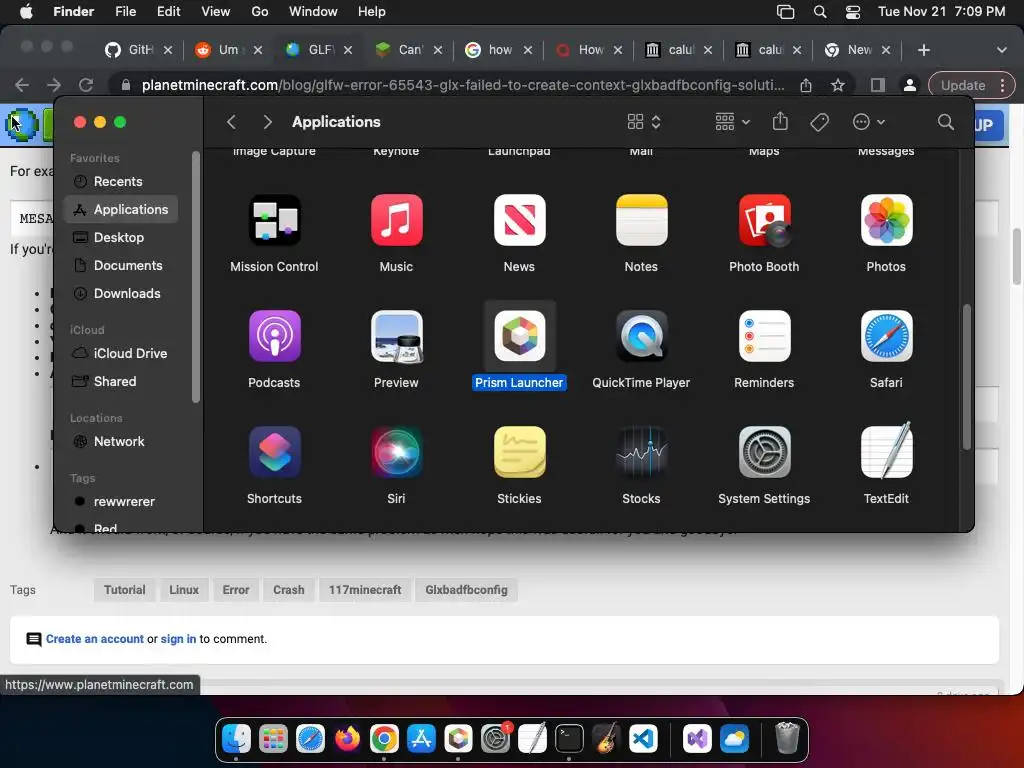This screenshot has height=768, width=1024.
Task: Click the Create an account link
Action: point(95,639)
